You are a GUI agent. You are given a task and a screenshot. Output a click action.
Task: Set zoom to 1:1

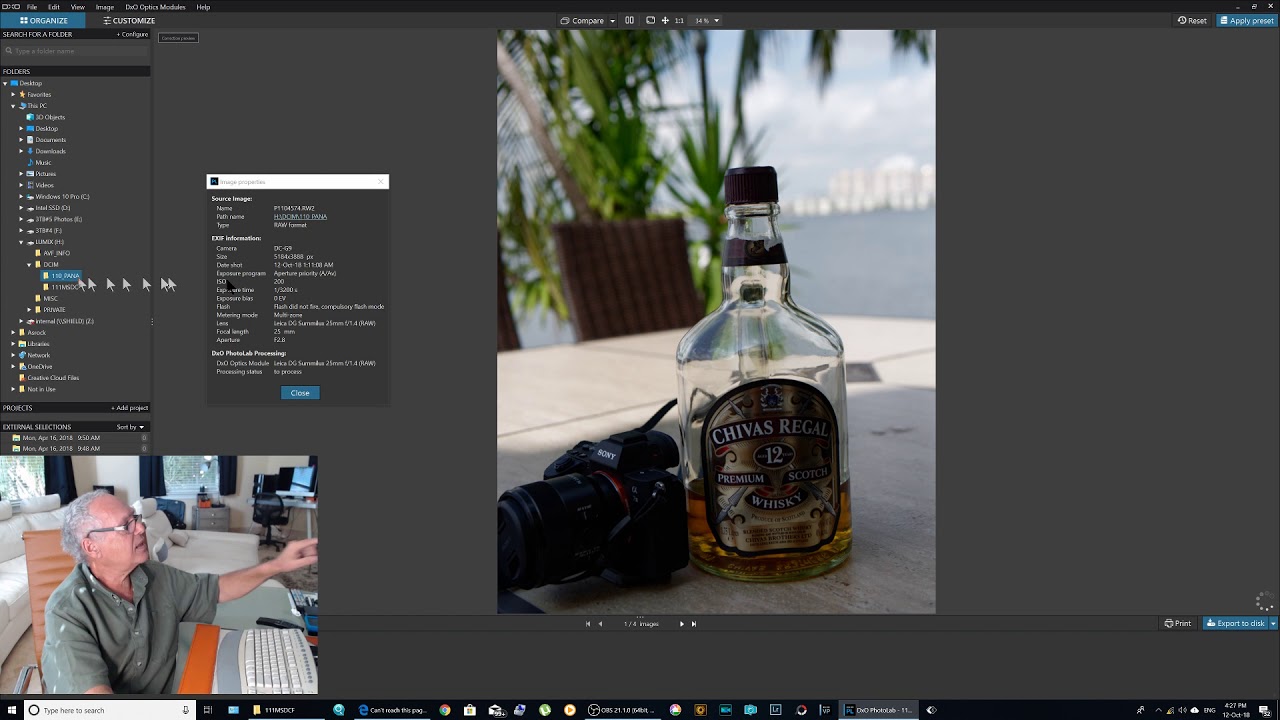[679, 20]
